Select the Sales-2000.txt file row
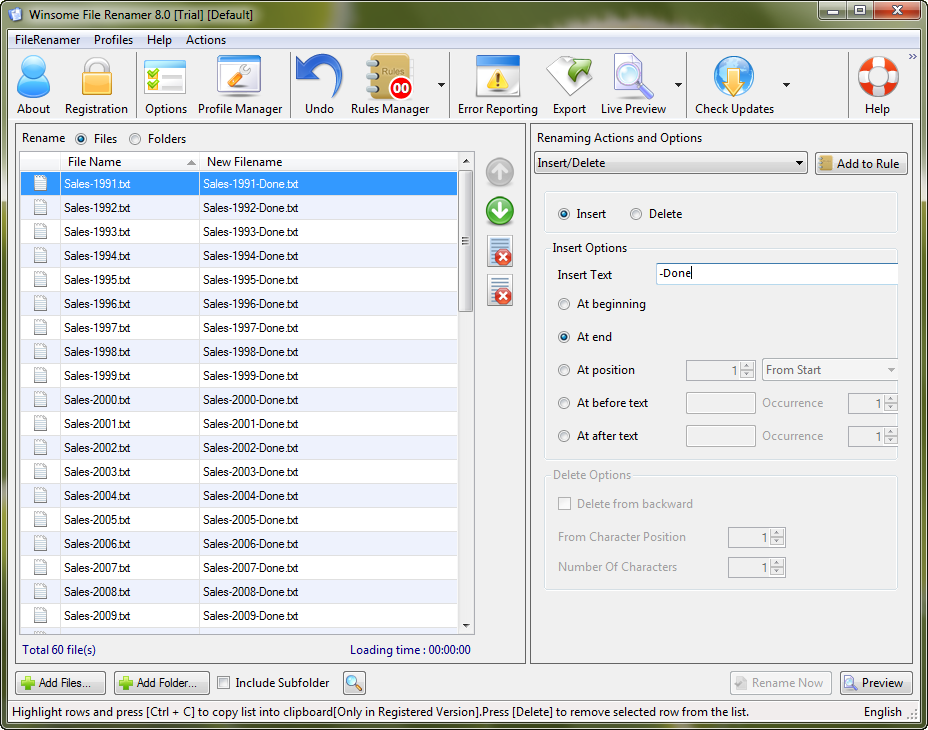Viewport: 928px width, 730px height. tap(239, 400)
